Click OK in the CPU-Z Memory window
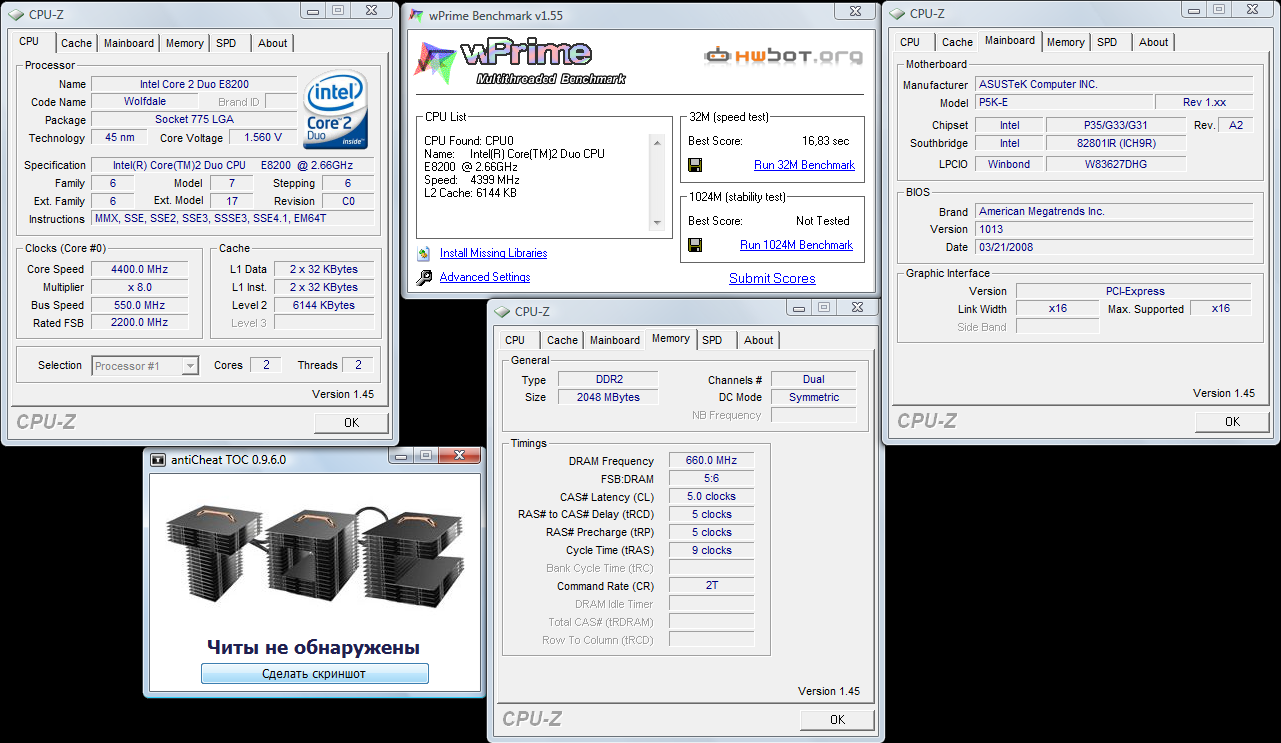The height and width of the screenshot is (743, 1281). pyautogui.click(x=837, y=719)
